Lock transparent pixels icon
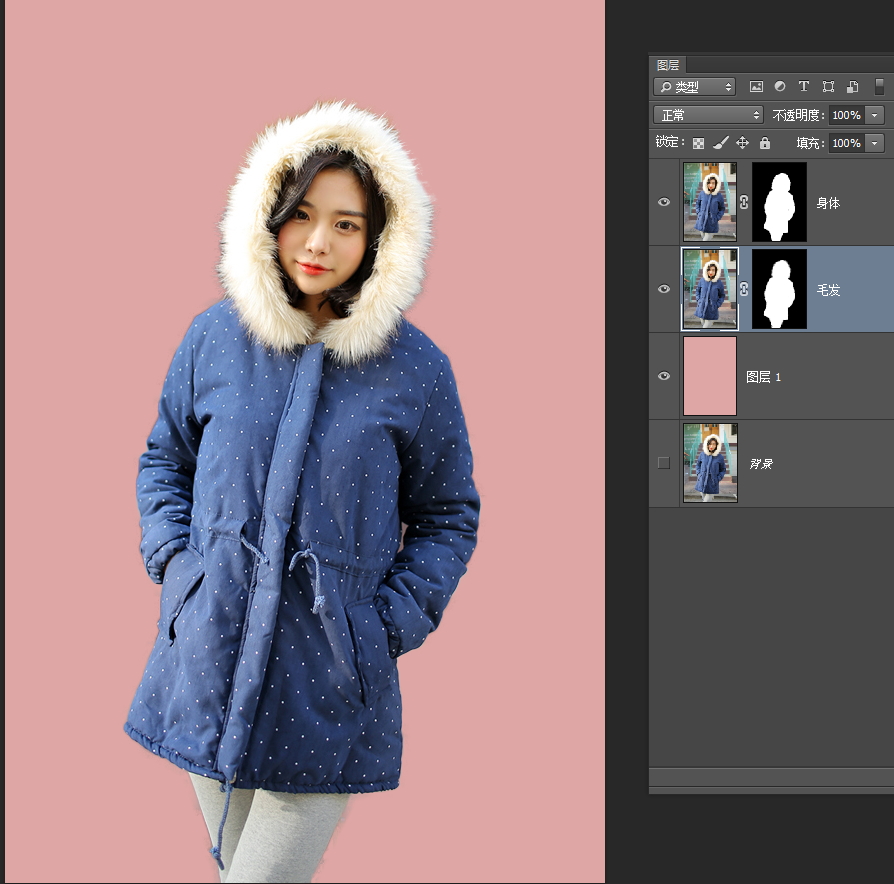 698,143
